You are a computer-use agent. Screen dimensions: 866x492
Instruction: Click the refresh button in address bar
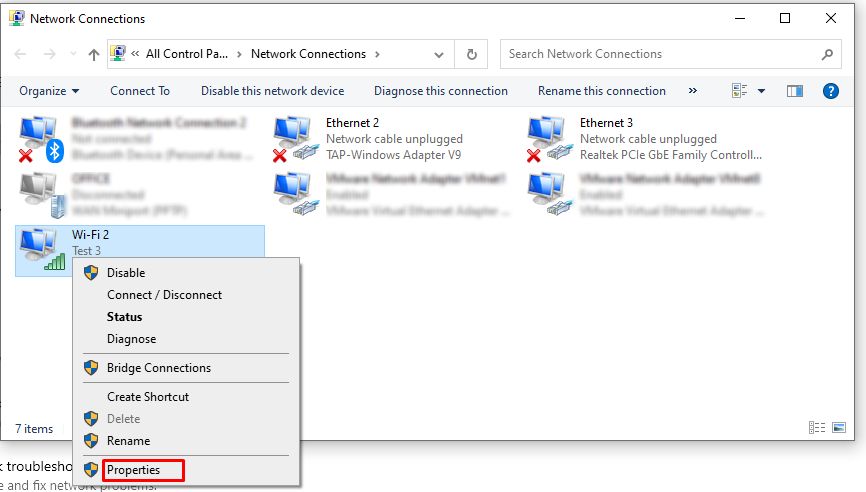pos(472,54)
